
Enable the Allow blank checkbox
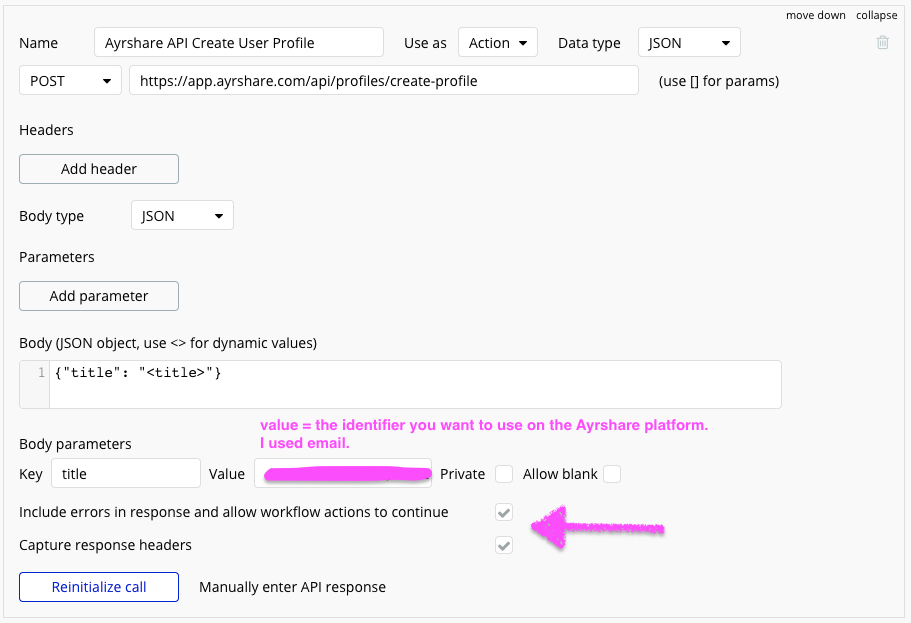coord(612,474)
